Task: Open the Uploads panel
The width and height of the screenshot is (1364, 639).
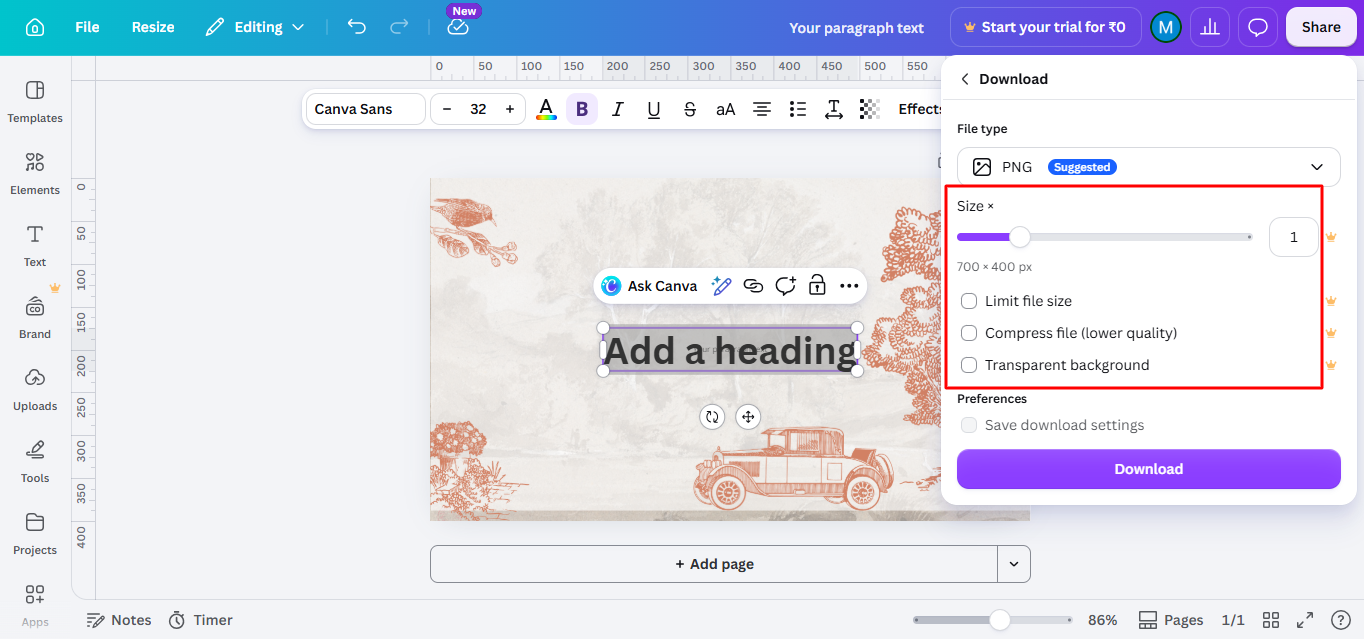Action: [35, 390]
